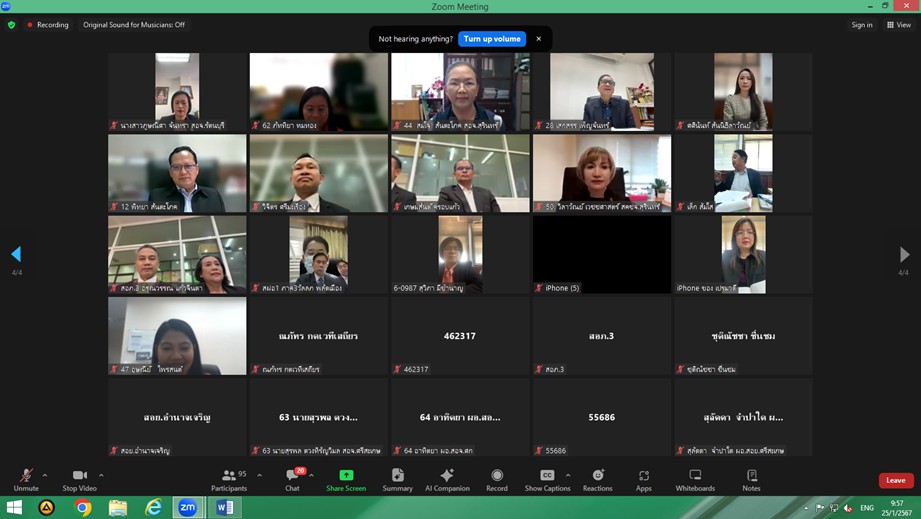Toggle Show Captions
This screenshot has height=519, width=921.
[547, 479]
